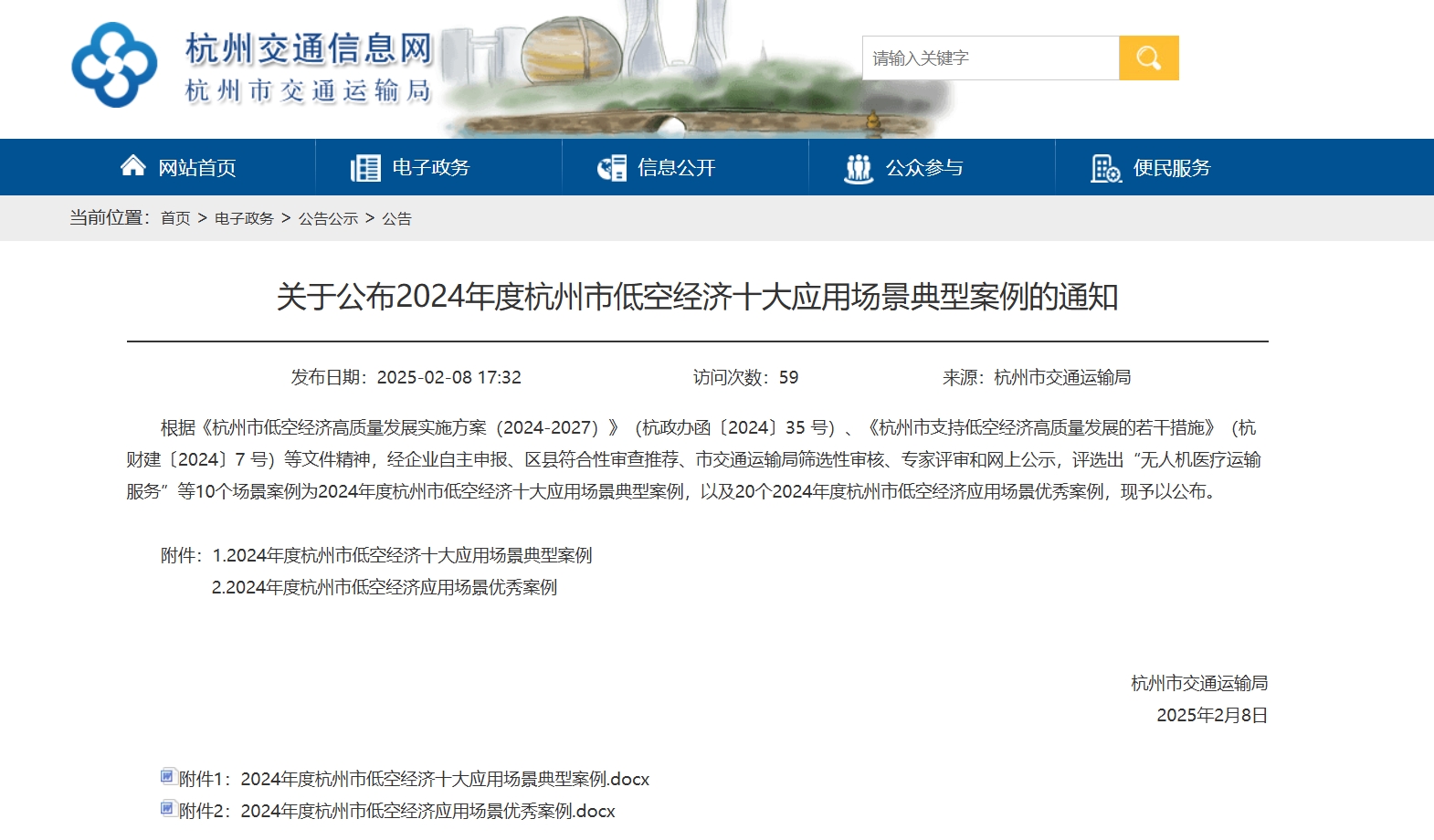Image resolution: width=1434 pixels, height=840 pixels.
Task: Click 电子政务 breadcrumb link
Action: coord(244,218)
